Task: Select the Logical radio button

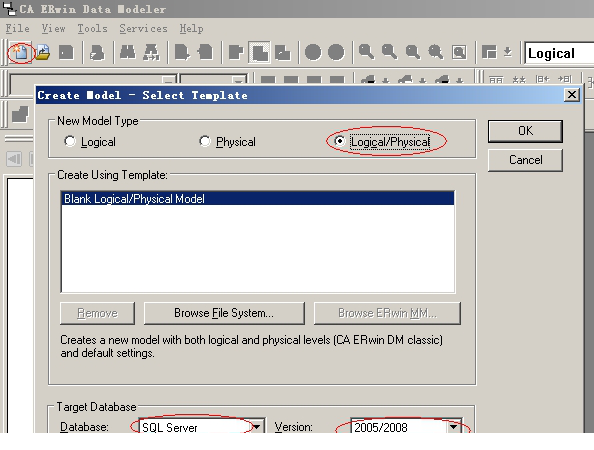Action: [x=70, y=141]
